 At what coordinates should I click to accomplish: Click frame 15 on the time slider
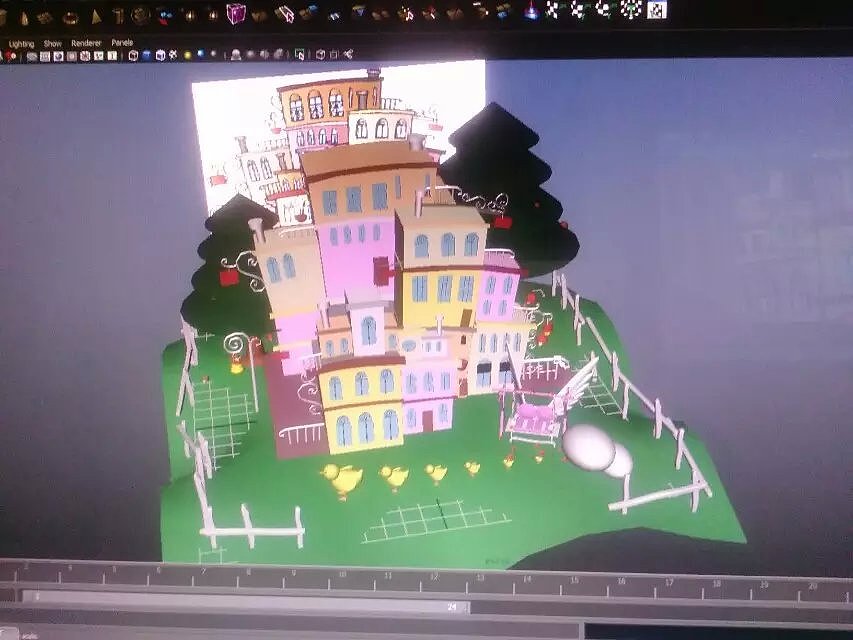(x=574, y=580)
